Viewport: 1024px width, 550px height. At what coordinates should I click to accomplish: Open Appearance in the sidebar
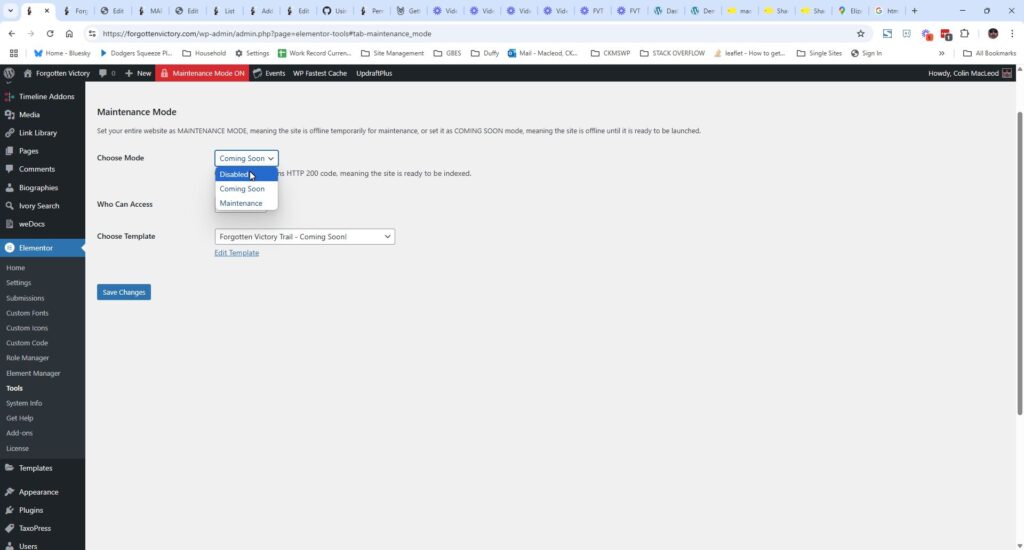[x=42, y=492]
